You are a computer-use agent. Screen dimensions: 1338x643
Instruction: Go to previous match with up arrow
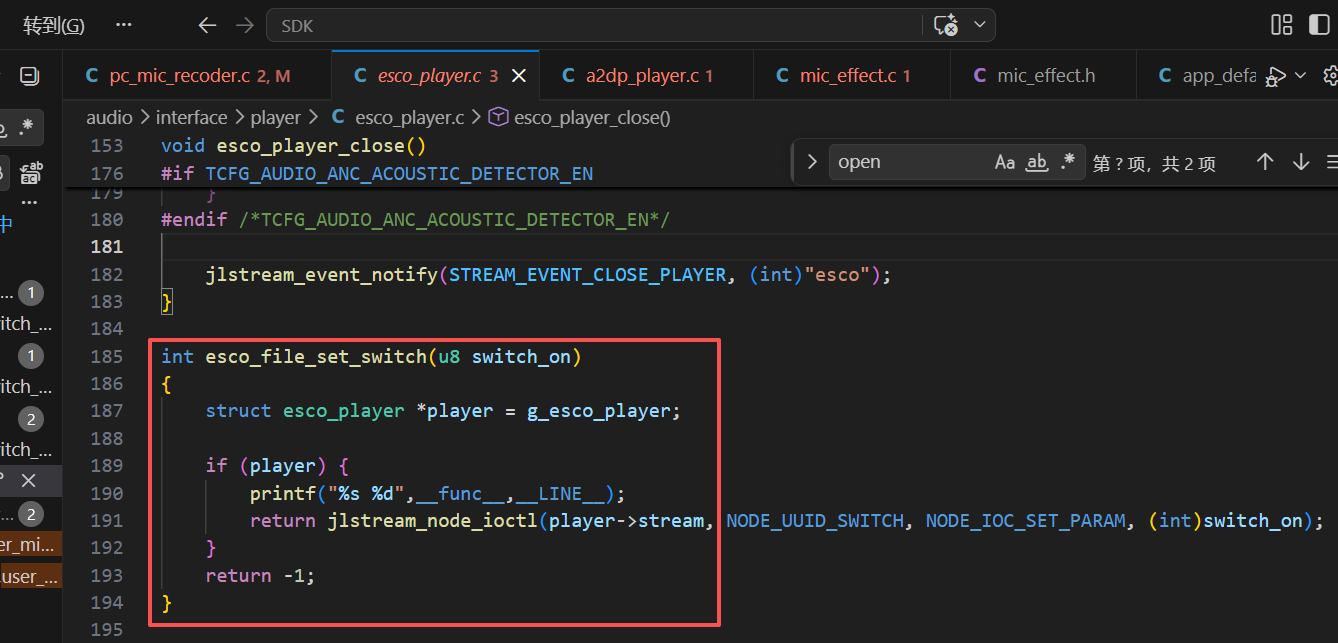(1265, 162)
